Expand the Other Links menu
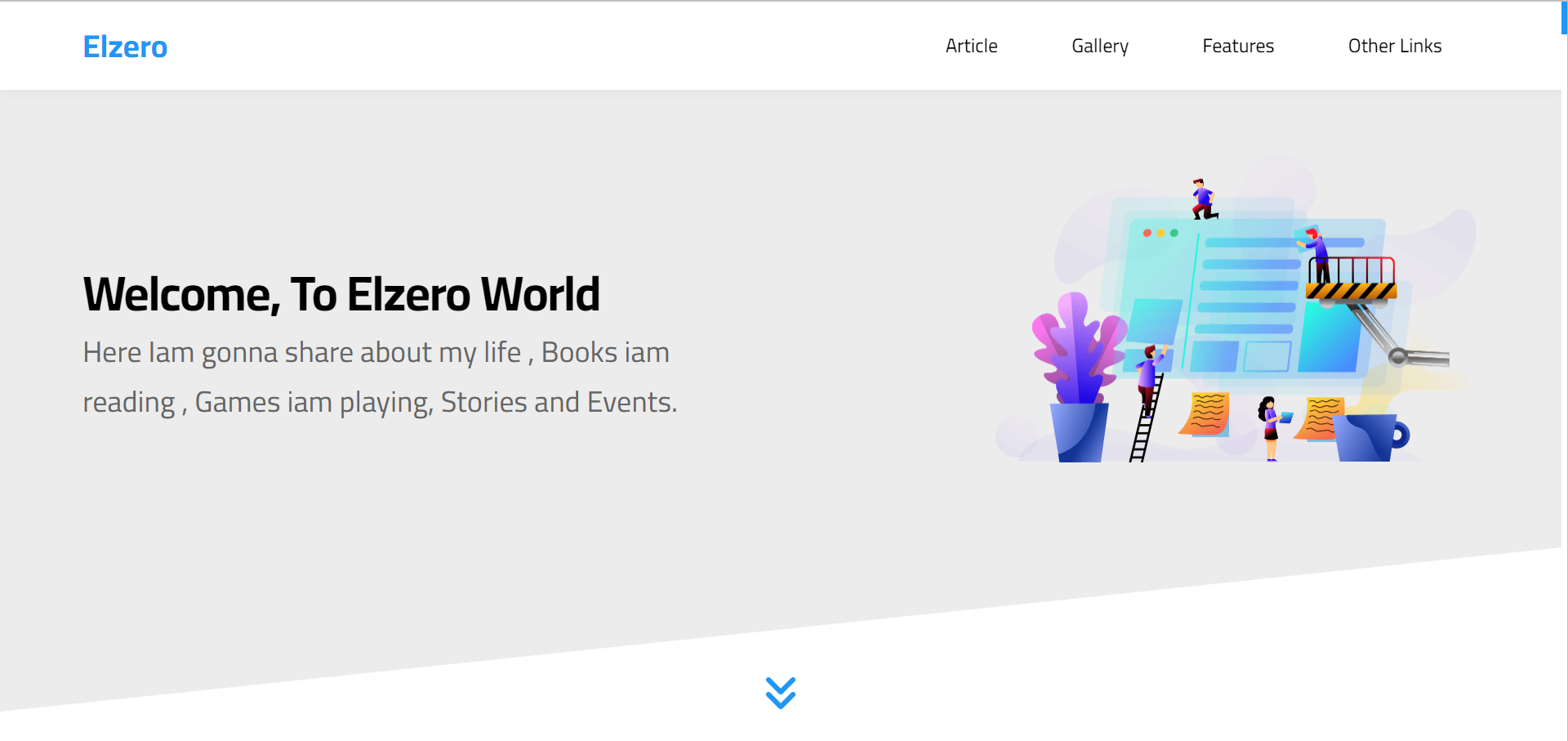Image resolution: width=1568 pixels, height=741 pixels. pos(1394,46)
